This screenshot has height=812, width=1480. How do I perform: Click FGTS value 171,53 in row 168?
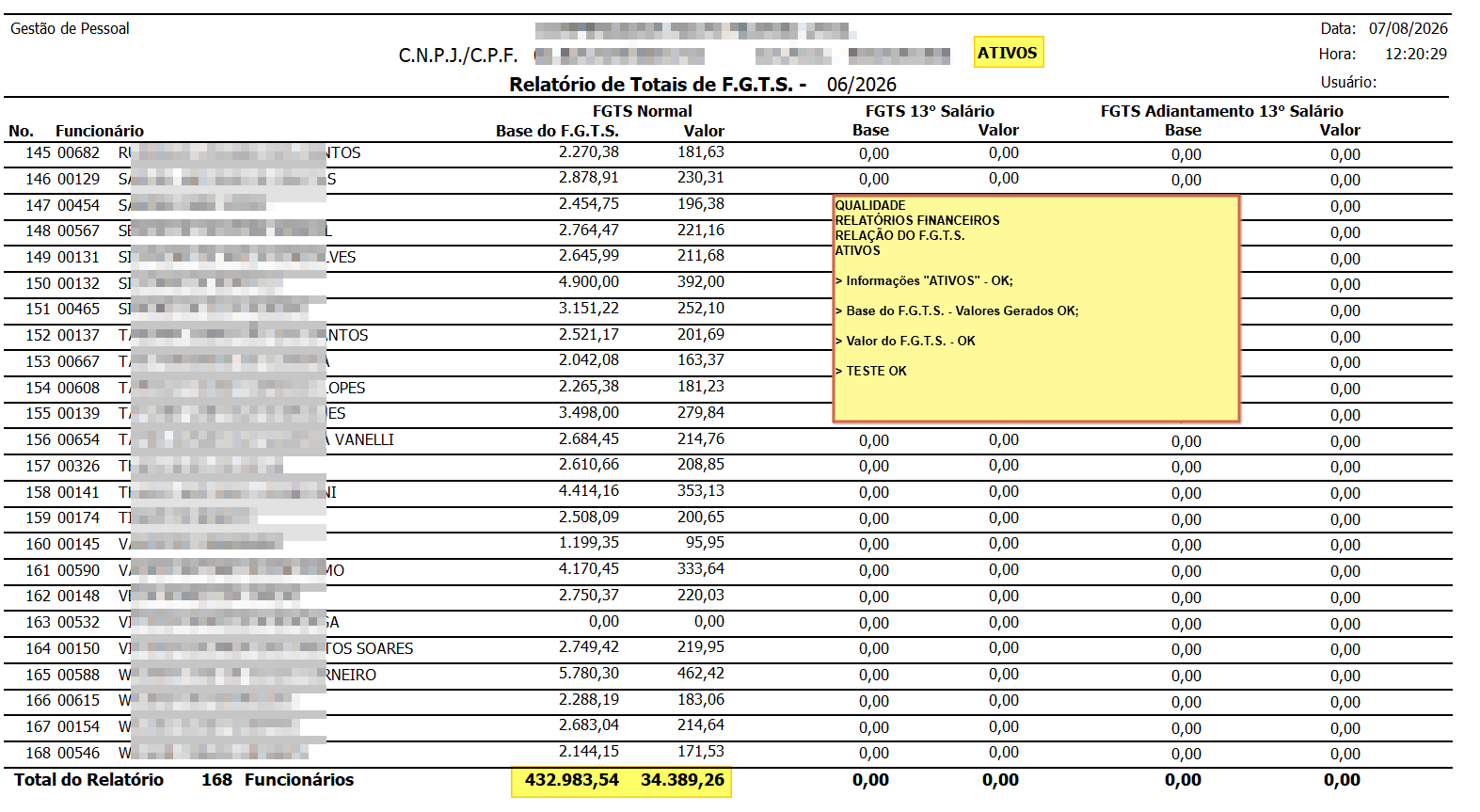tap(700, 751)
